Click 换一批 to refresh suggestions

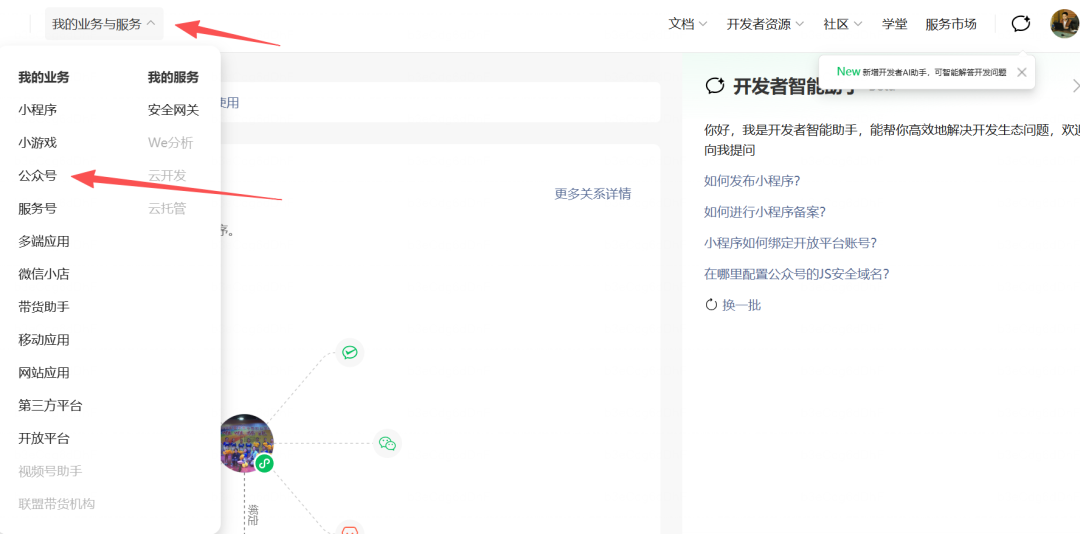[x=742, y=305]
